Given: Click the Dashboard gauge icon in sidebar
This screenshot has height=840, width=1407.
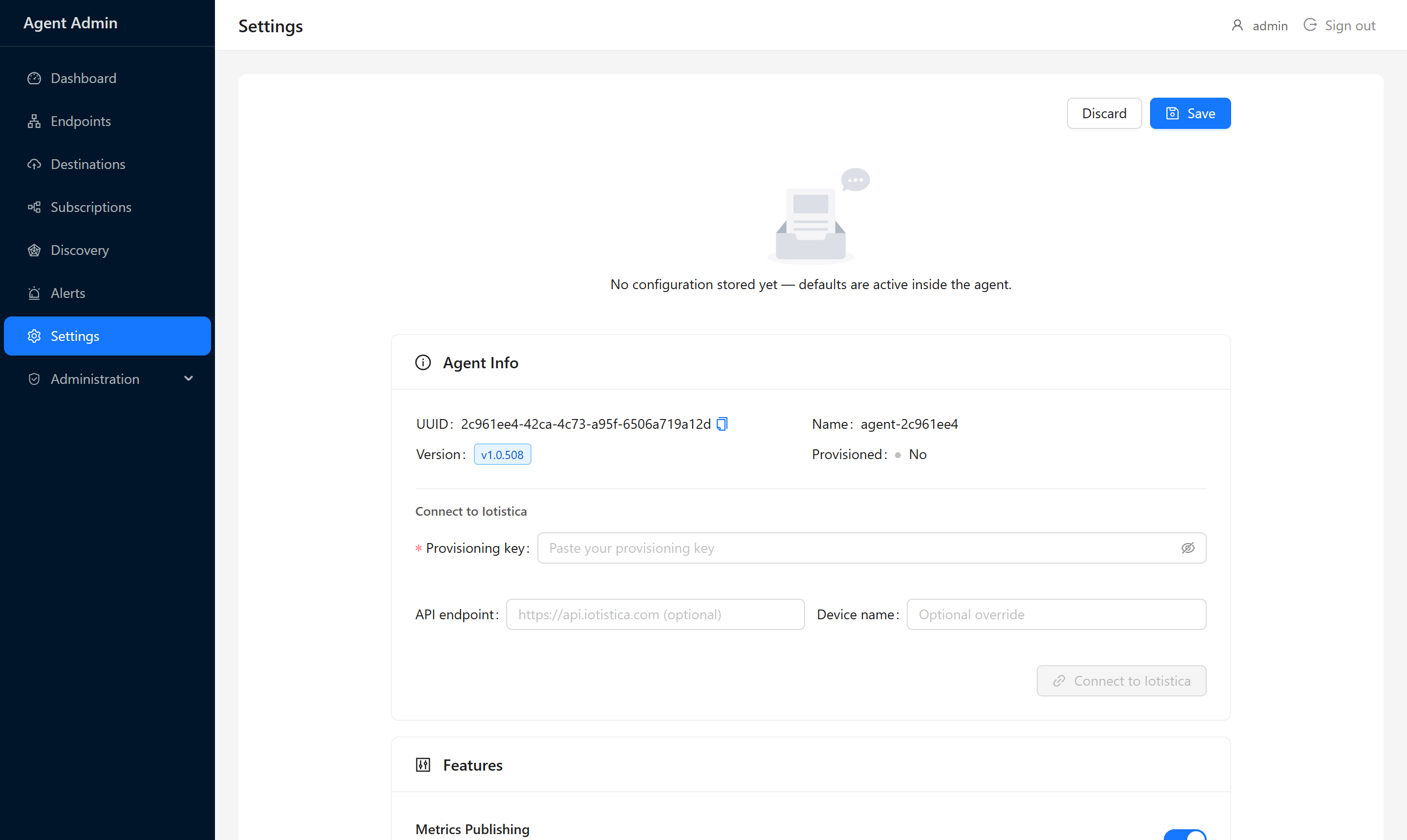Looking at the screenshot, I should [34, 78].
